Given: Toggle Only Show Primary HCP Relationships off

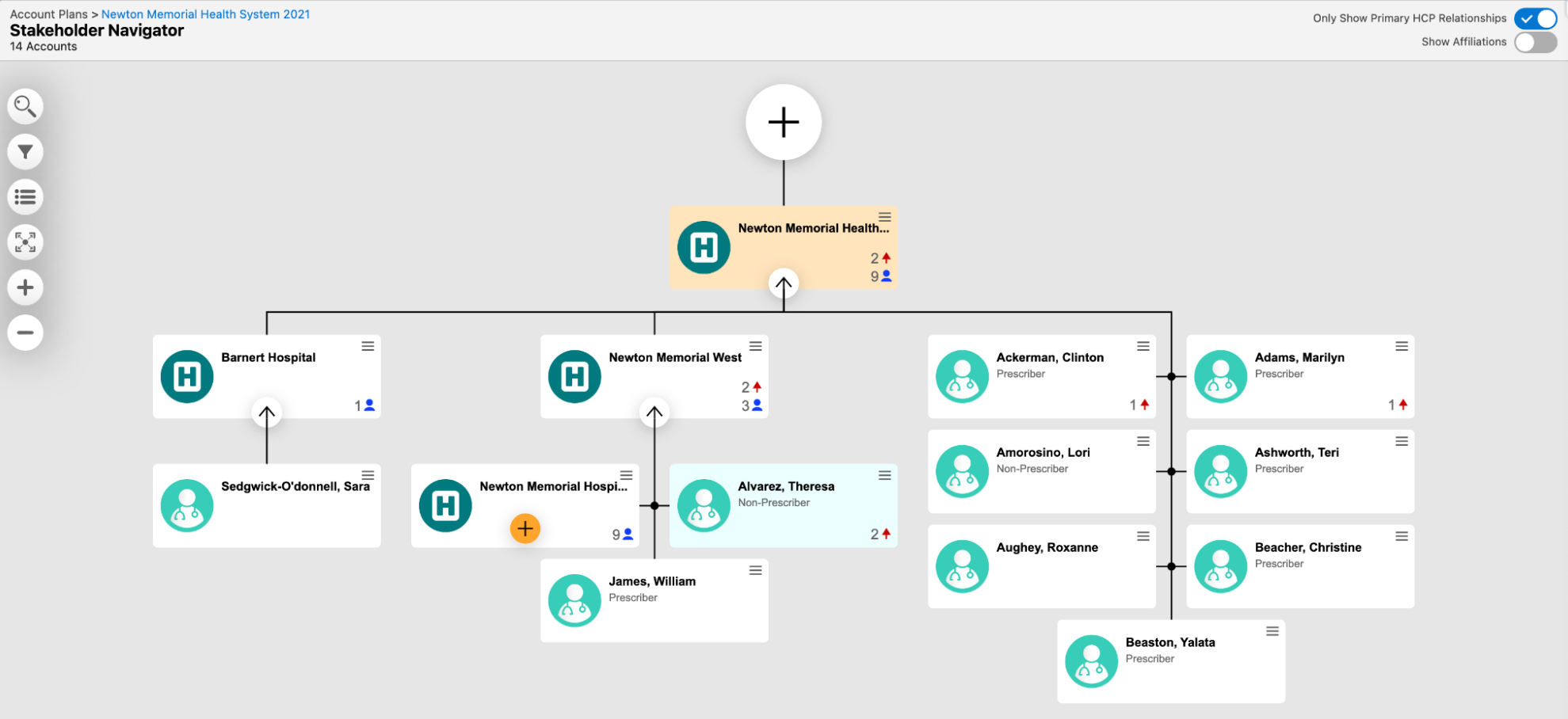Looking at the screenshot, I should pyautogui.click(x=1535, y=18).
